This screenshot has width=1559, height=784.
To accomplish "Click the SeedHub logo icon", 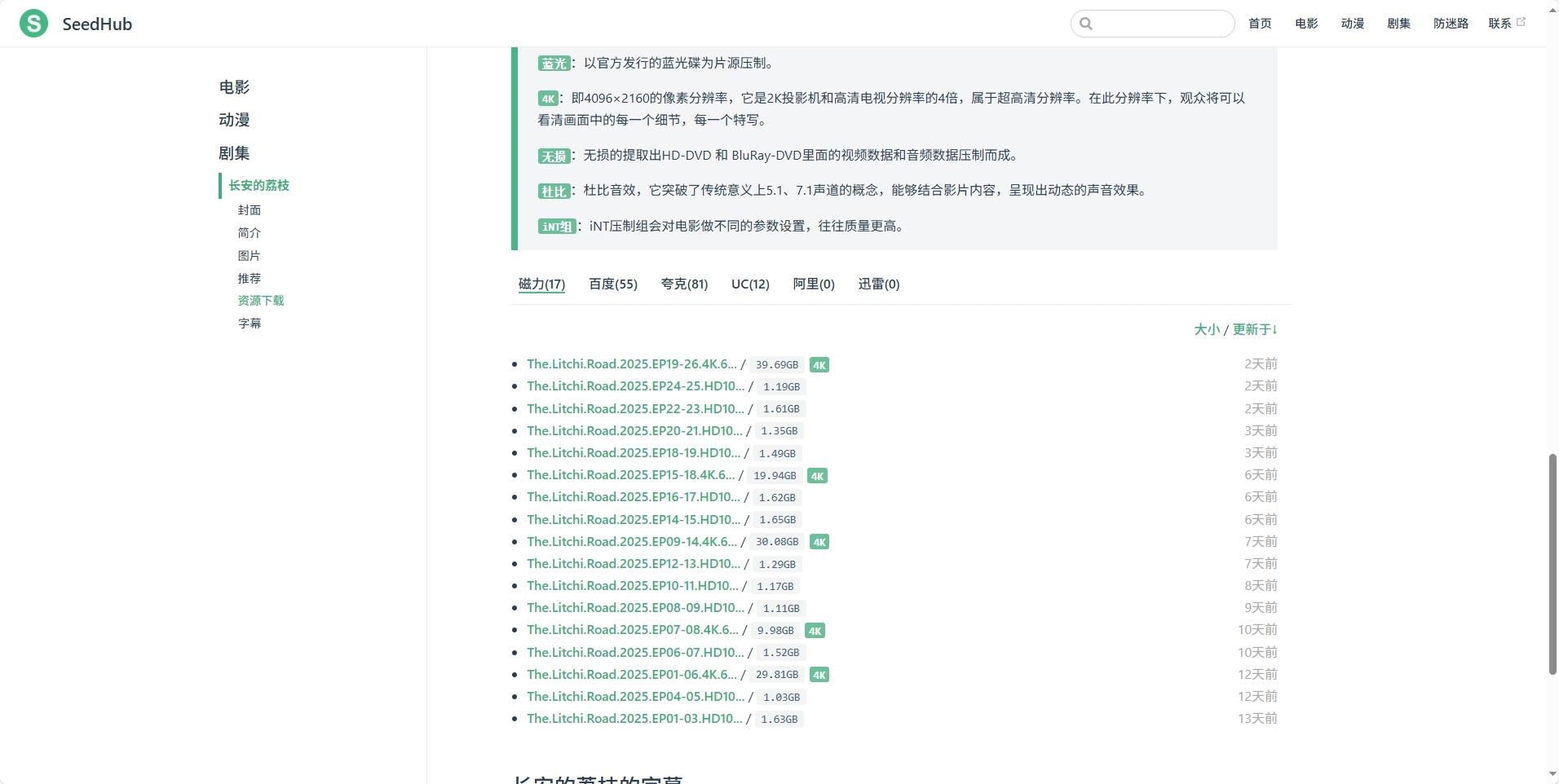I will coord(33,23).
